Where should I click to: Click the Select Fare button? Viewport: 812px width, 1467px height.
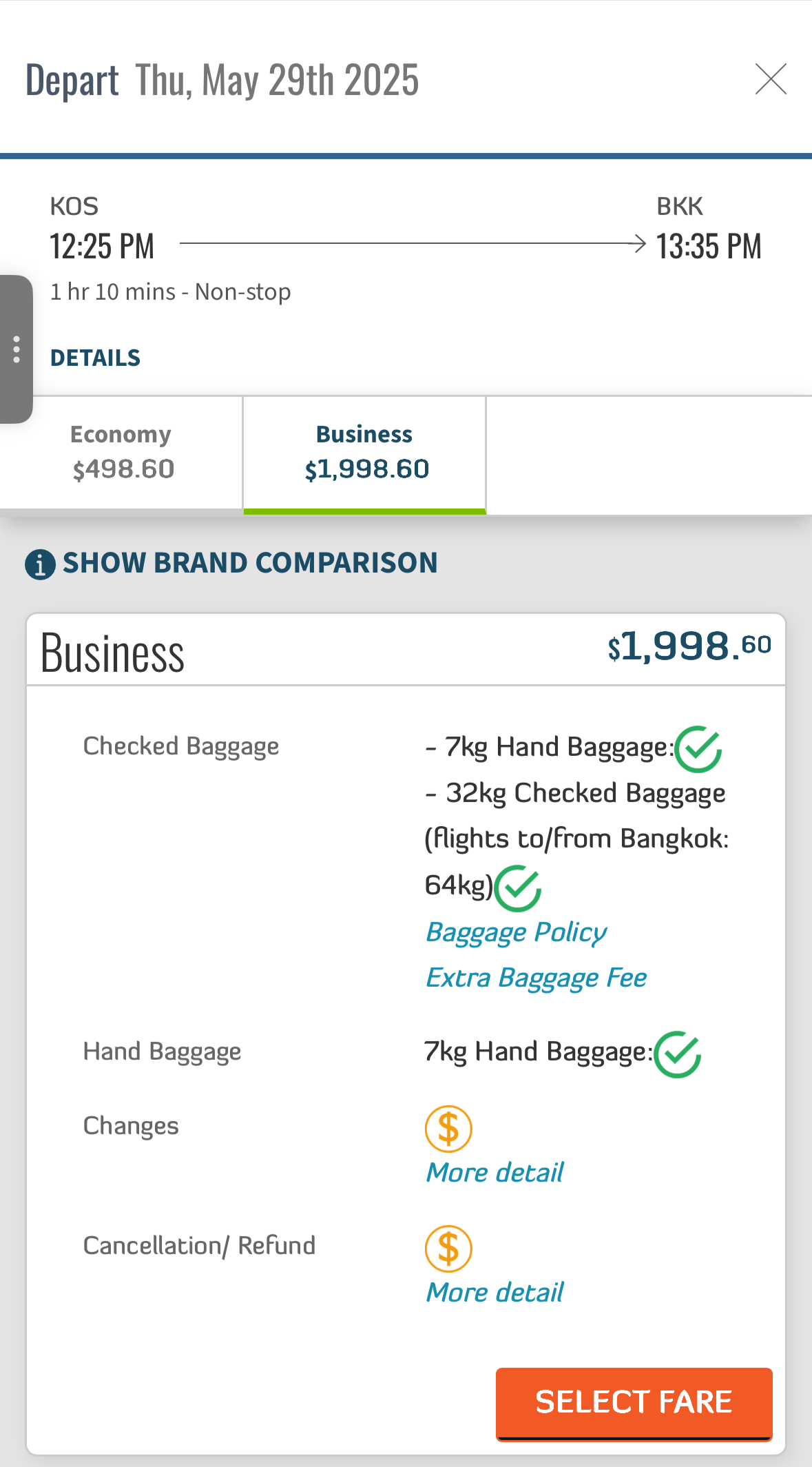(x=634, y=1404)
